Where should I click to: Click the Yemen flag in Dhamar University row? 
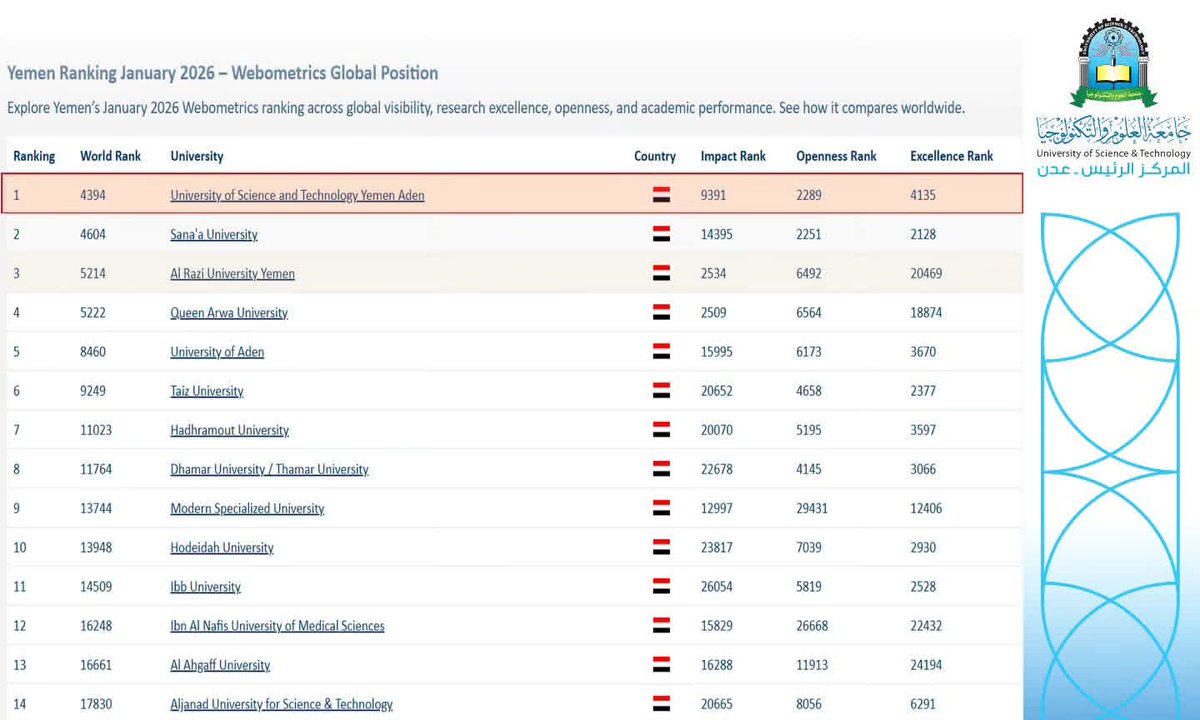661,469
